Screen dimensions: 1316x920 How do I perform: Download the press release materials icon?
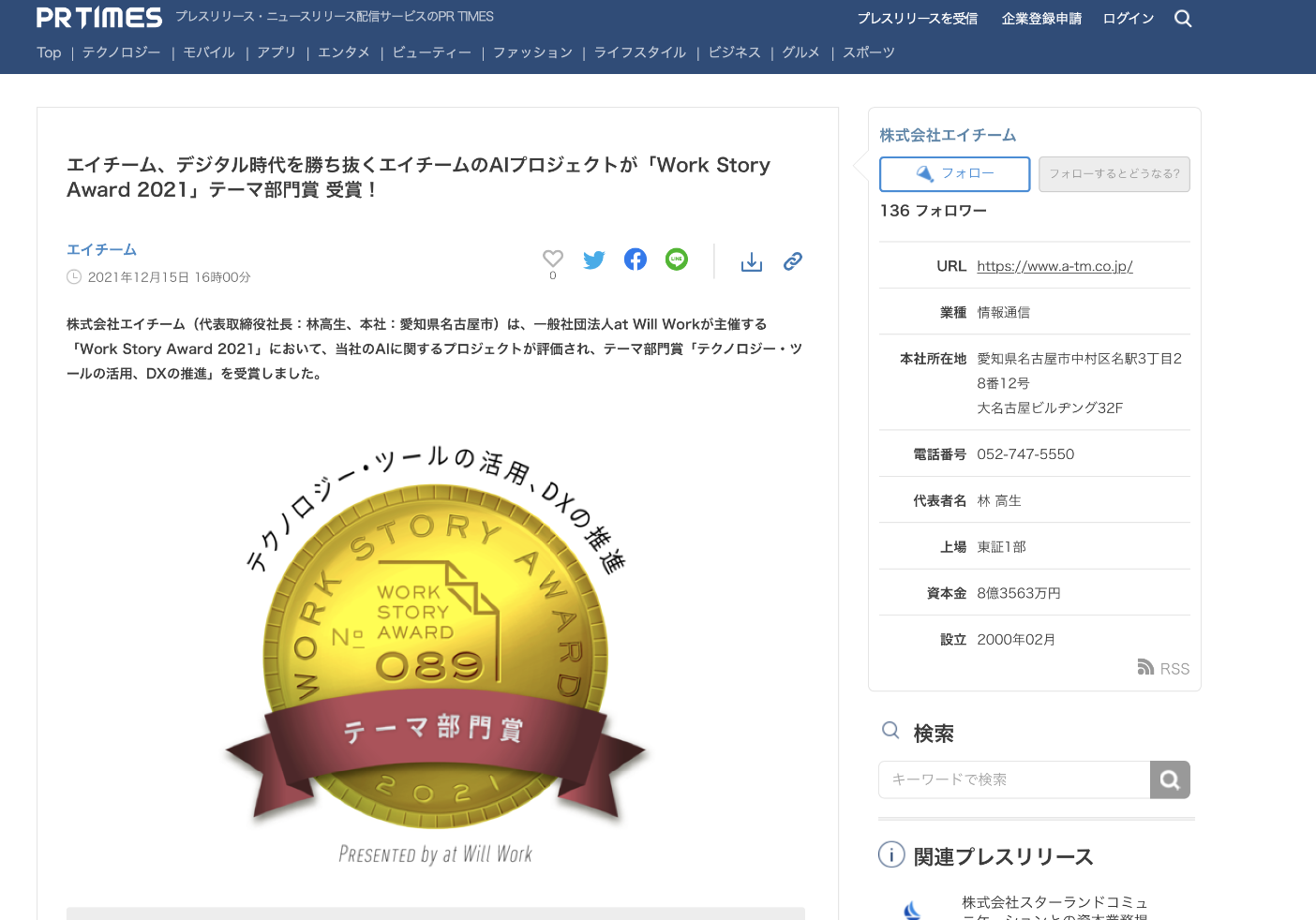tap(752, 261)
